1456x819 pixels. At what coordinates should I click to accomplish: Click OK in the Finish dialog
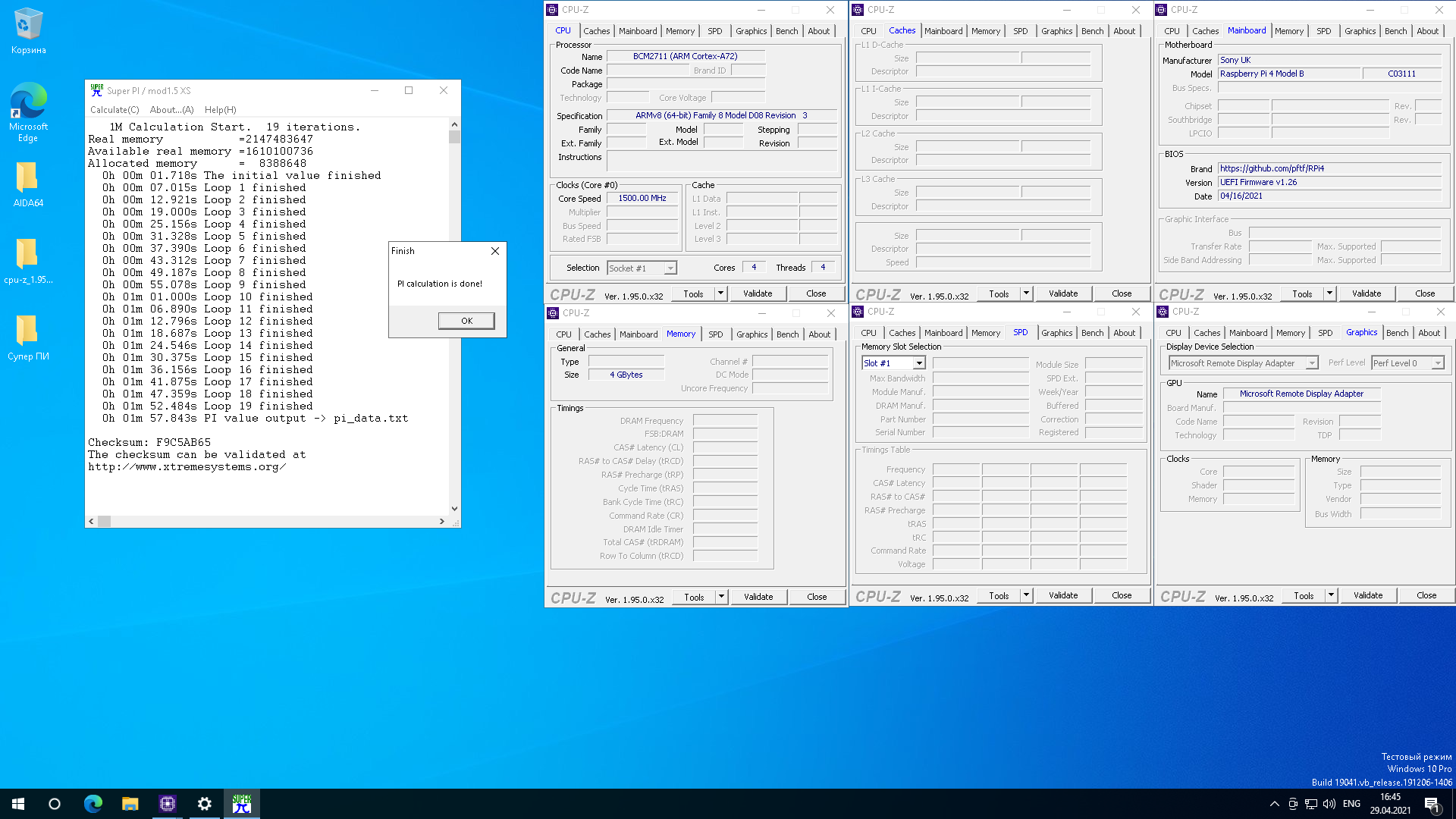[x=466, y=321]
